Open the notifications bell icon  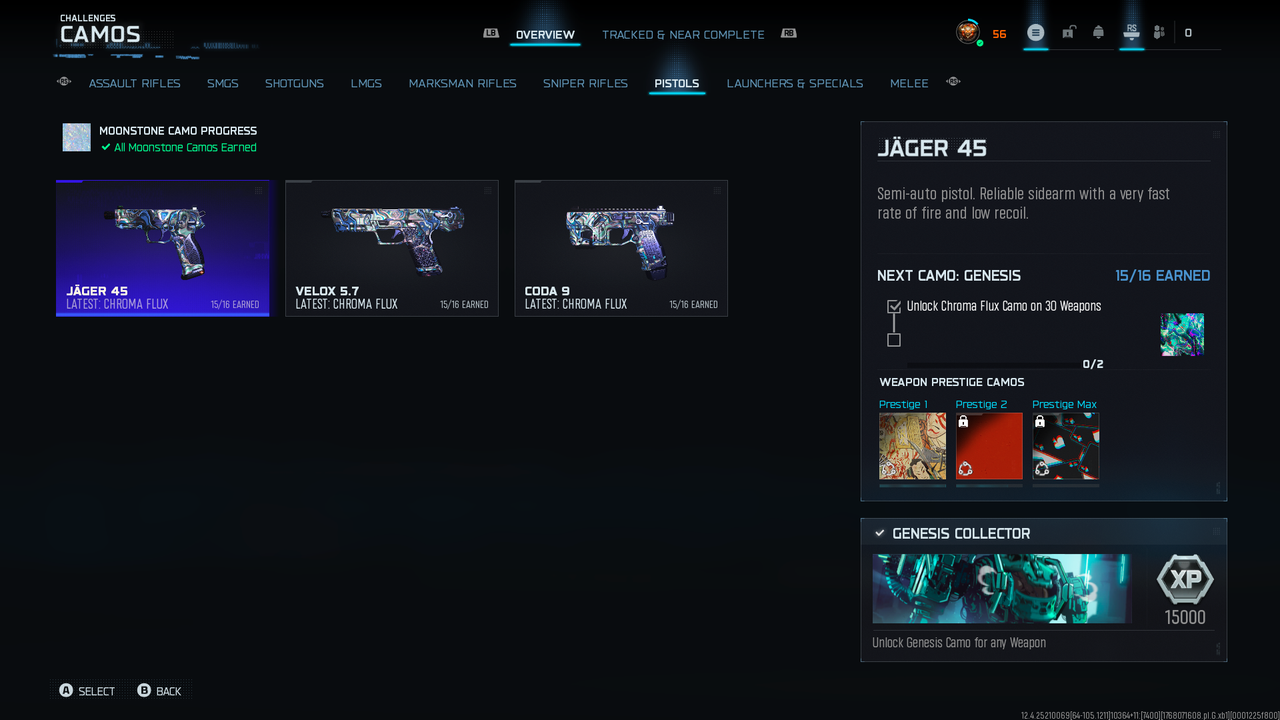click(1098, 33)
